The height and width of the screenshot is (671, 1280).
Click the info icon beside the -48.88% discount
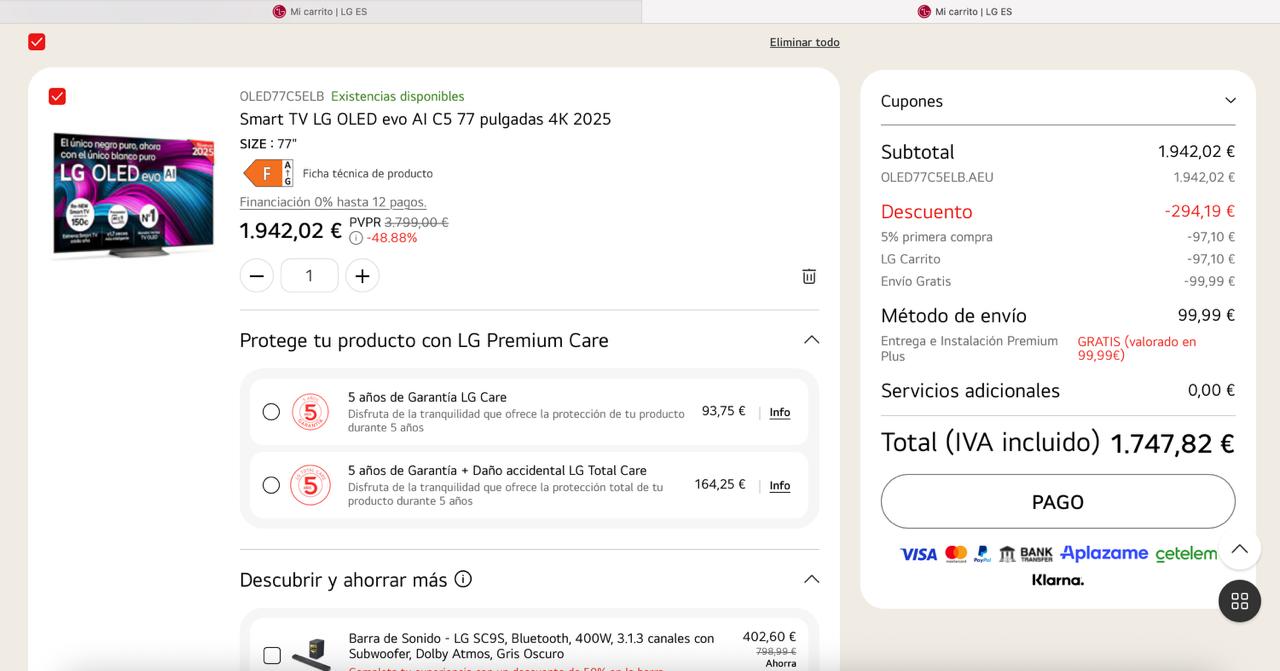coord(356,238)
